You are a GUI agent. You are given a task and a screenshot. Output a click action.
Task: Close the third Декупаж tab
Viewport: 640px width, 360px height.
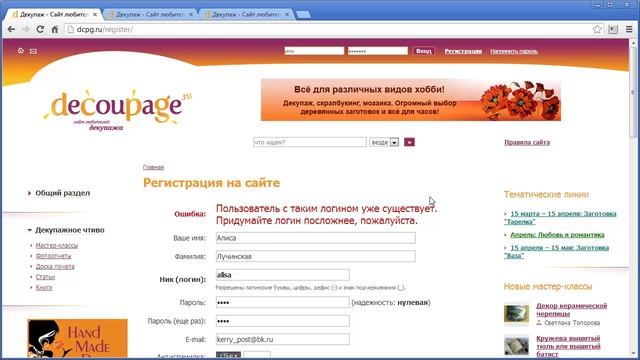point(287,14)
